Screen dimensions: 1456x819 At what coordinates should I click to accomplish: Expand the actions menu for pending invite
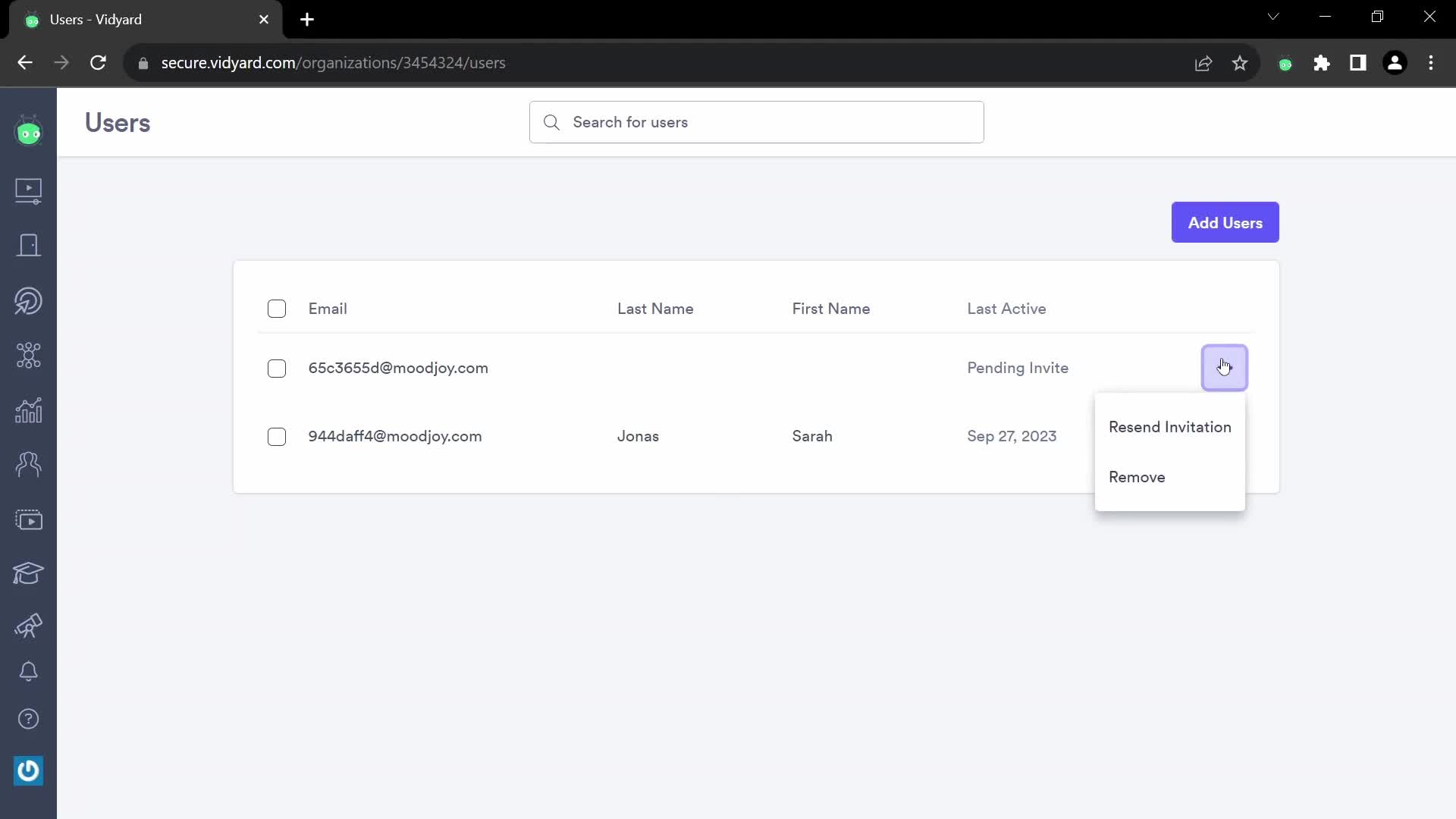[1225, 367]
